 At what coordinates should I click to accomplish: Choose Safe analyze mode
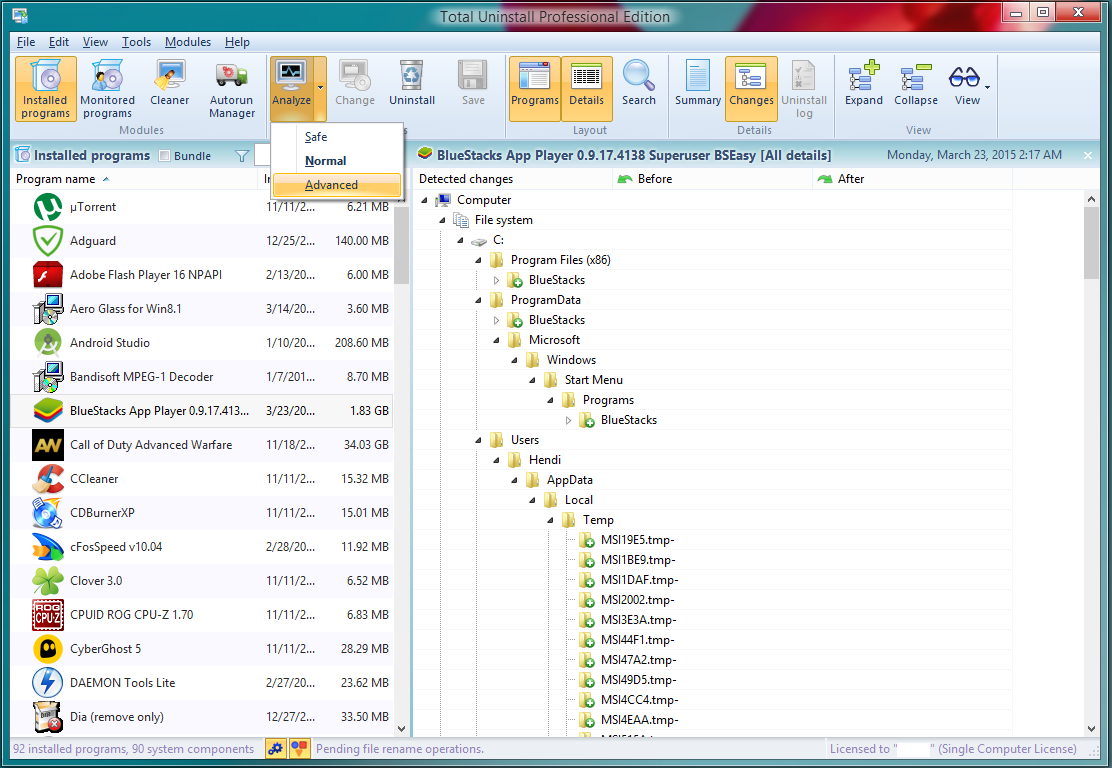tap(337, 137)
